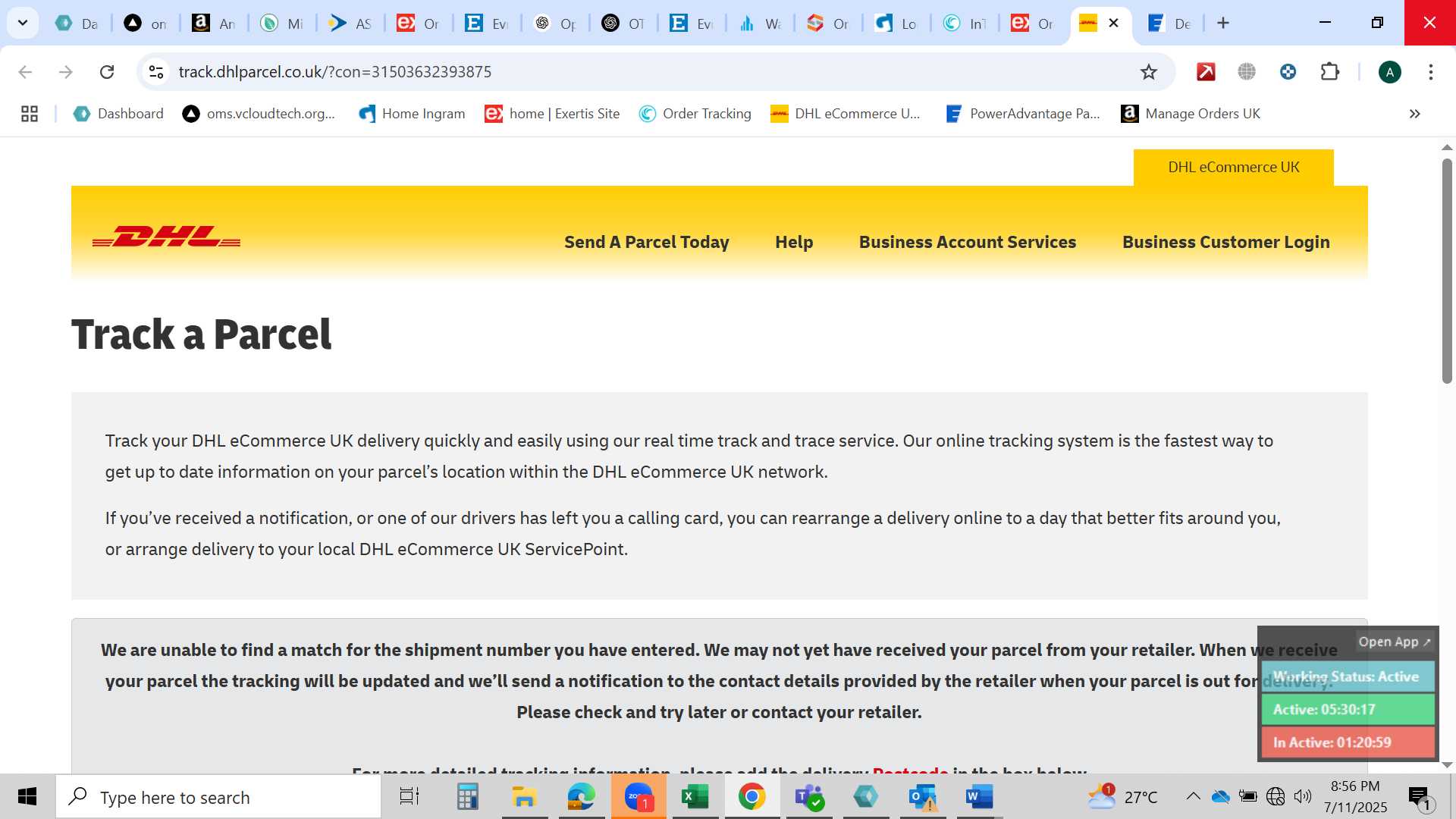Open Microsoft Edge from the taskbar
Image resolution: width=1456 pixels, height=819 pixels.
pyautogui.click(x=582, y=797)
